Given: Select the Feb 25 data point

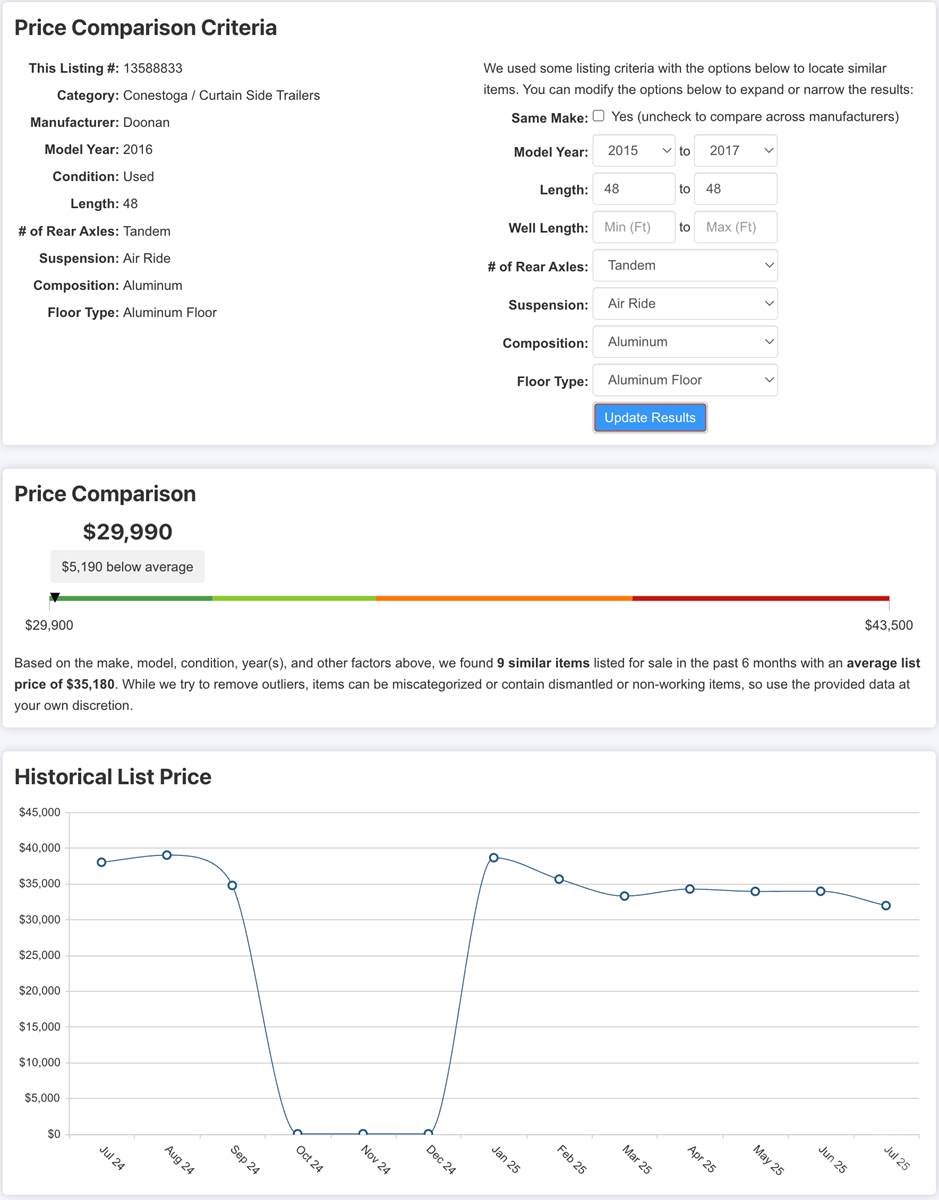Looking at the screenshot, I should [x=559, y=879].
